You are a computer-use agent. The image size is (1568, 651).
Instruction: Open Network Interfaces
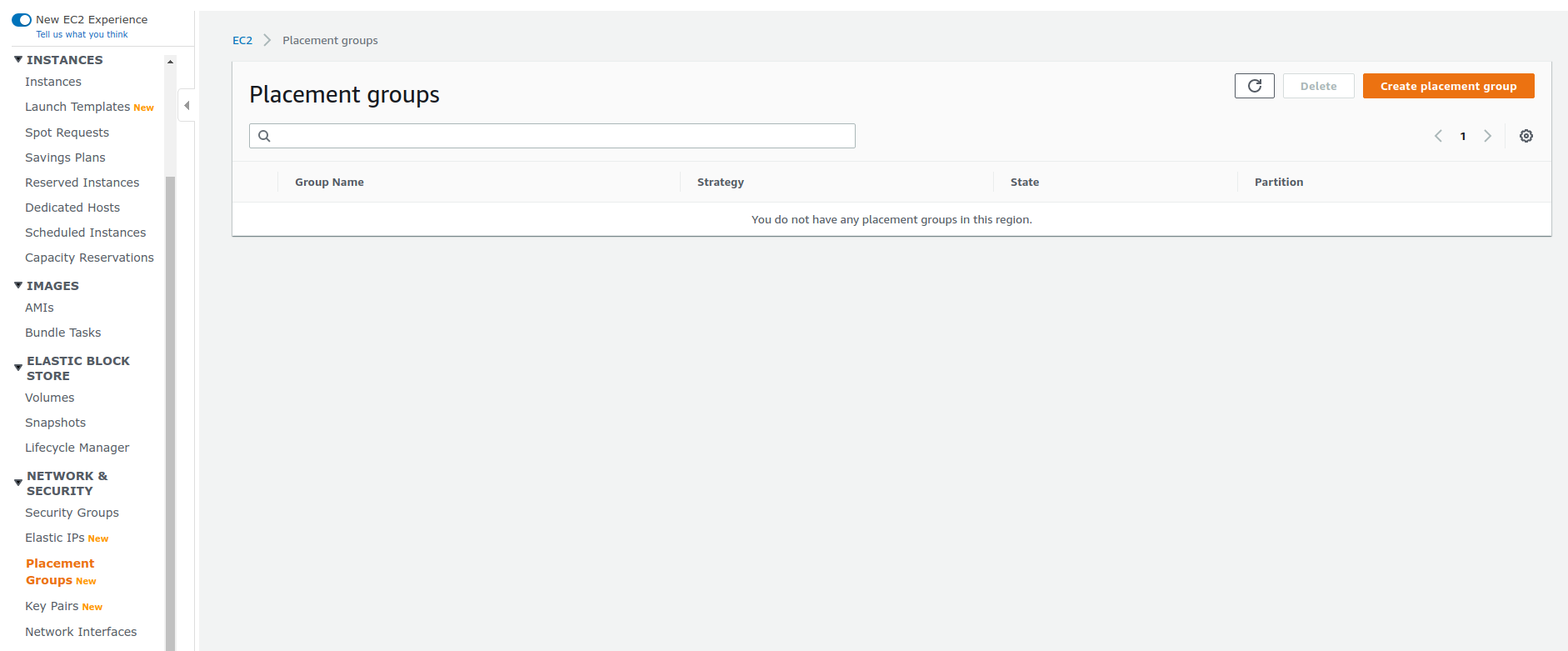click(81, 632)
